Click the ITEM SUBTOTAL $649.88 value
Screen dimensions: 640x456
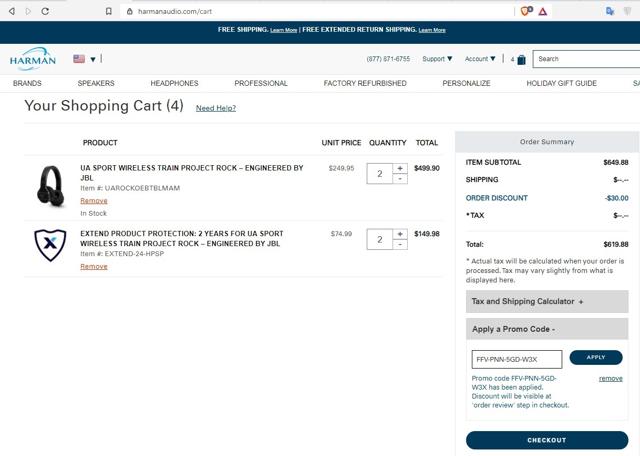tap(616, 162)
